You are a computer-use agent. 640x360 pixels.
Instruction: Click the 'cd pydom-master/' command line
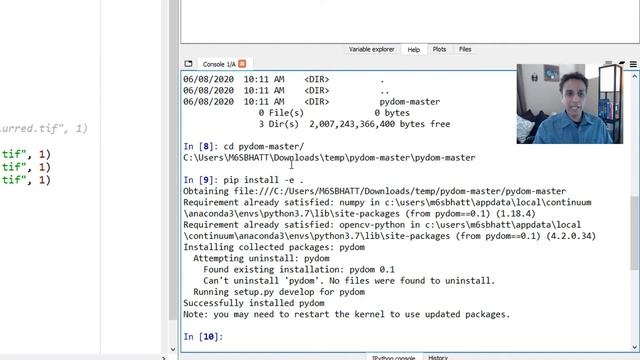[264, 147]
